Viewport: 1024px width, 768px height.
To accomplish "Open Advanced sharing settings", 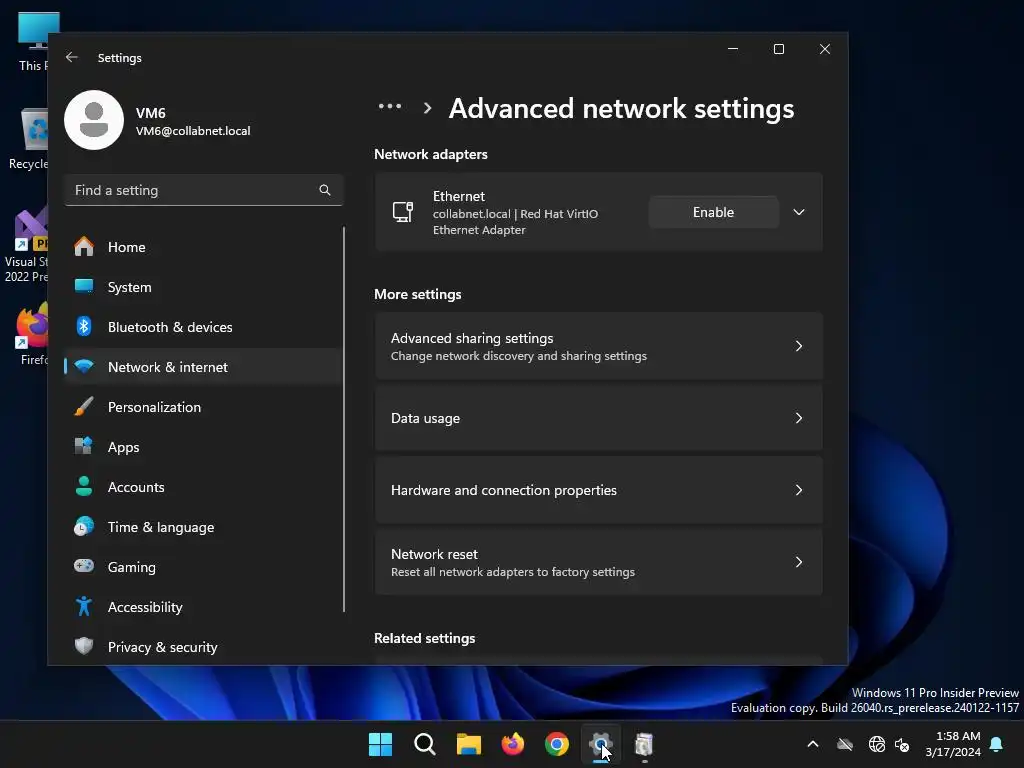I will tap(598, 346).
